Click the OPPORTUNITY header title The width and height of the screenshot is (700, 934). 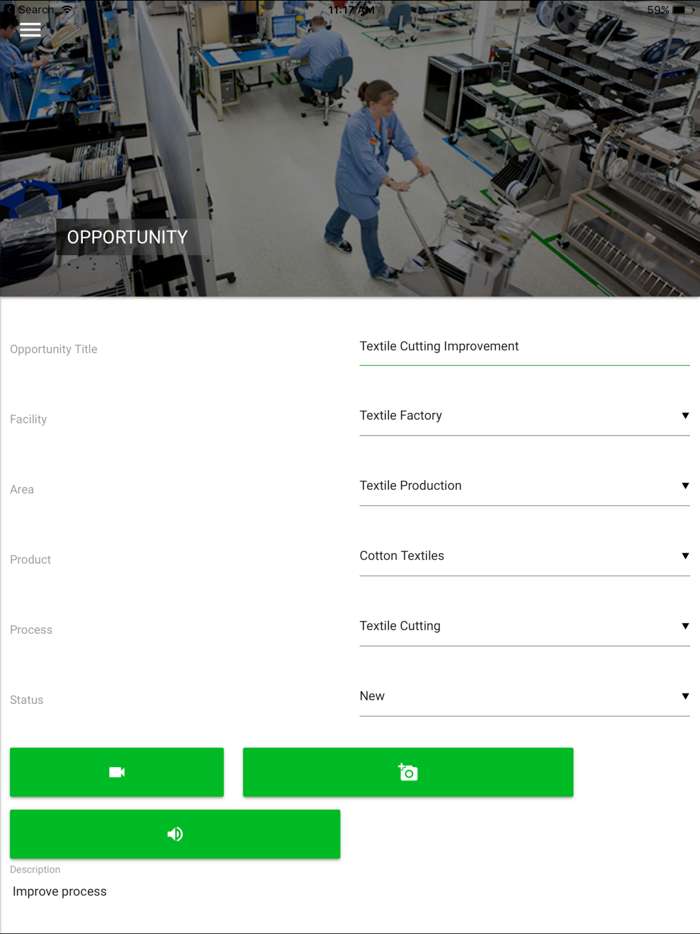tap(127, 237)
